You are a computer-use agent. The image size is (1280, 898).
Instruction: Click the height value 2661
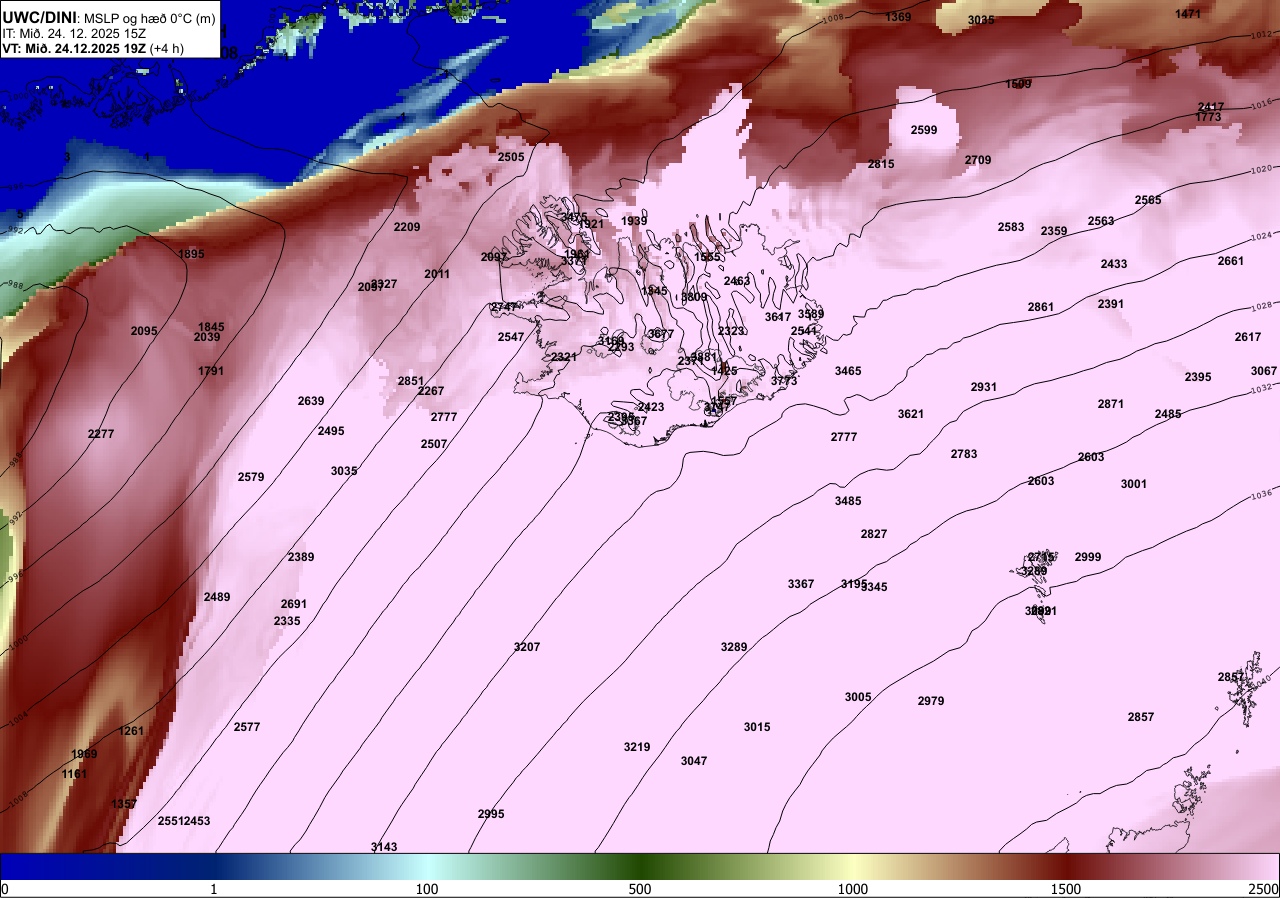coord(1231,261)
